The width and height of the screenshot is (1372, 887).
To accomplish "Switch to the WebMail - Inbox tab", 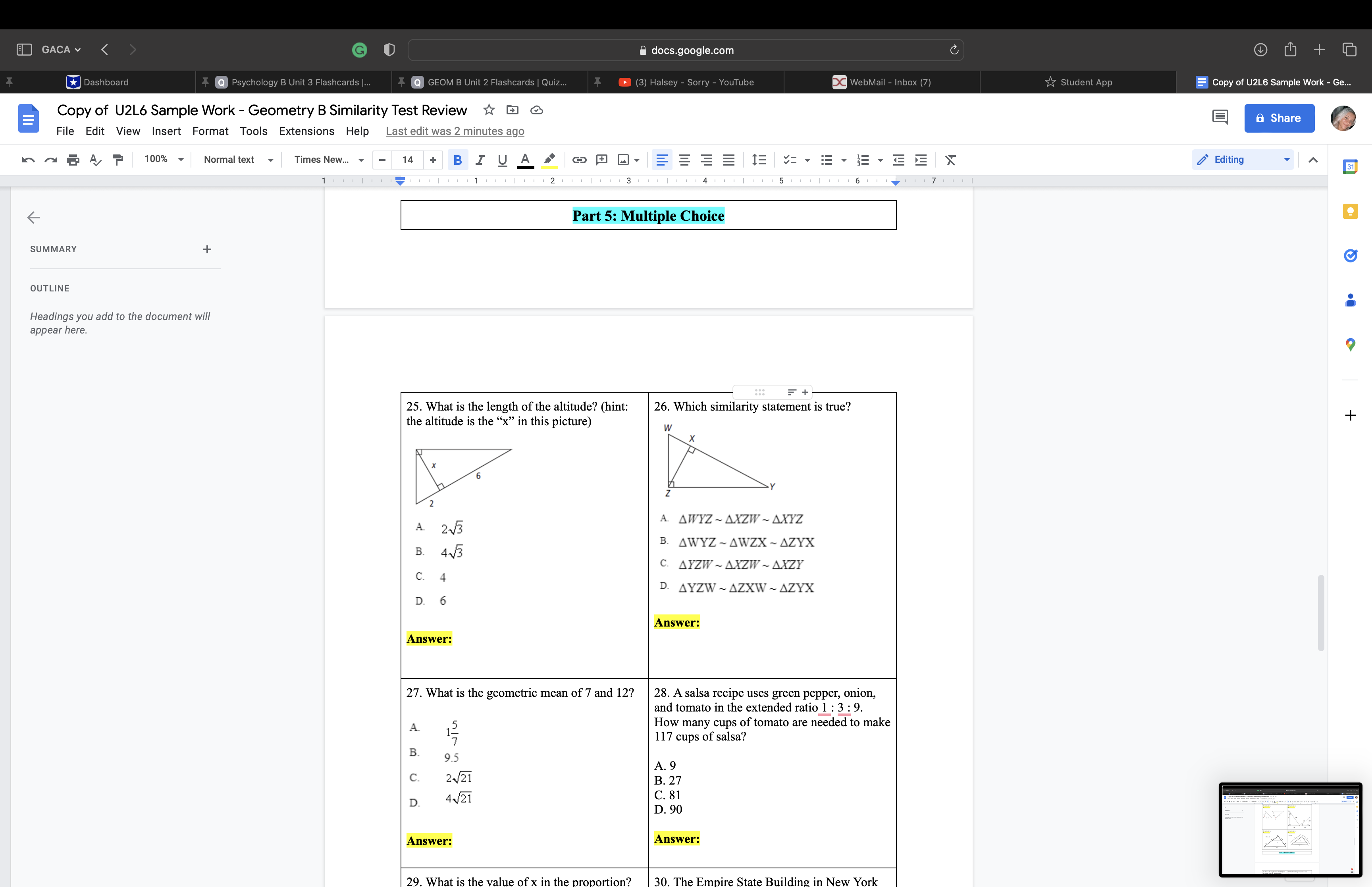I will (x=890, y=82).
